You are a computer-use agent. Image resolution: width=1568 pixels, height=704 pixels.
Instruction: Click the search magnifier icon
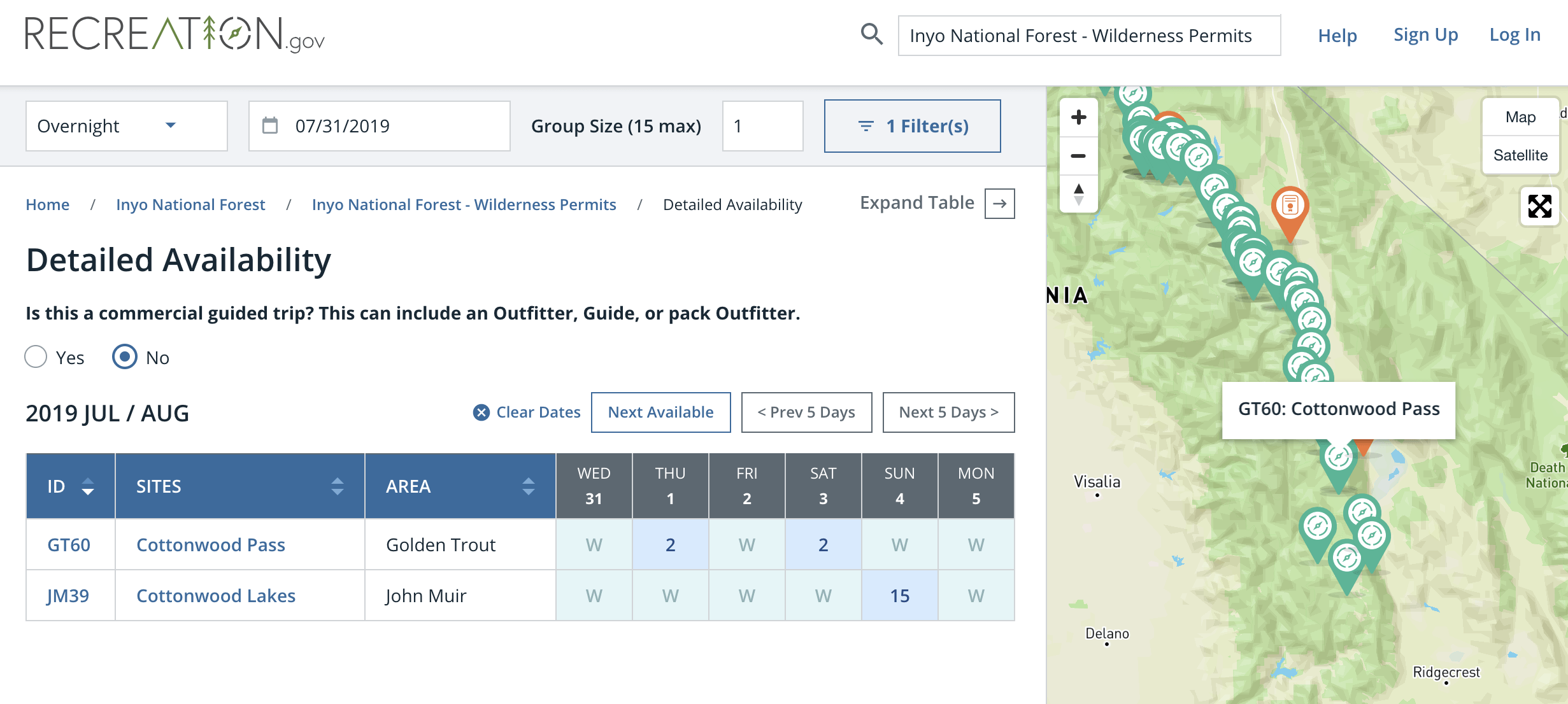click(x=871, y=34)
